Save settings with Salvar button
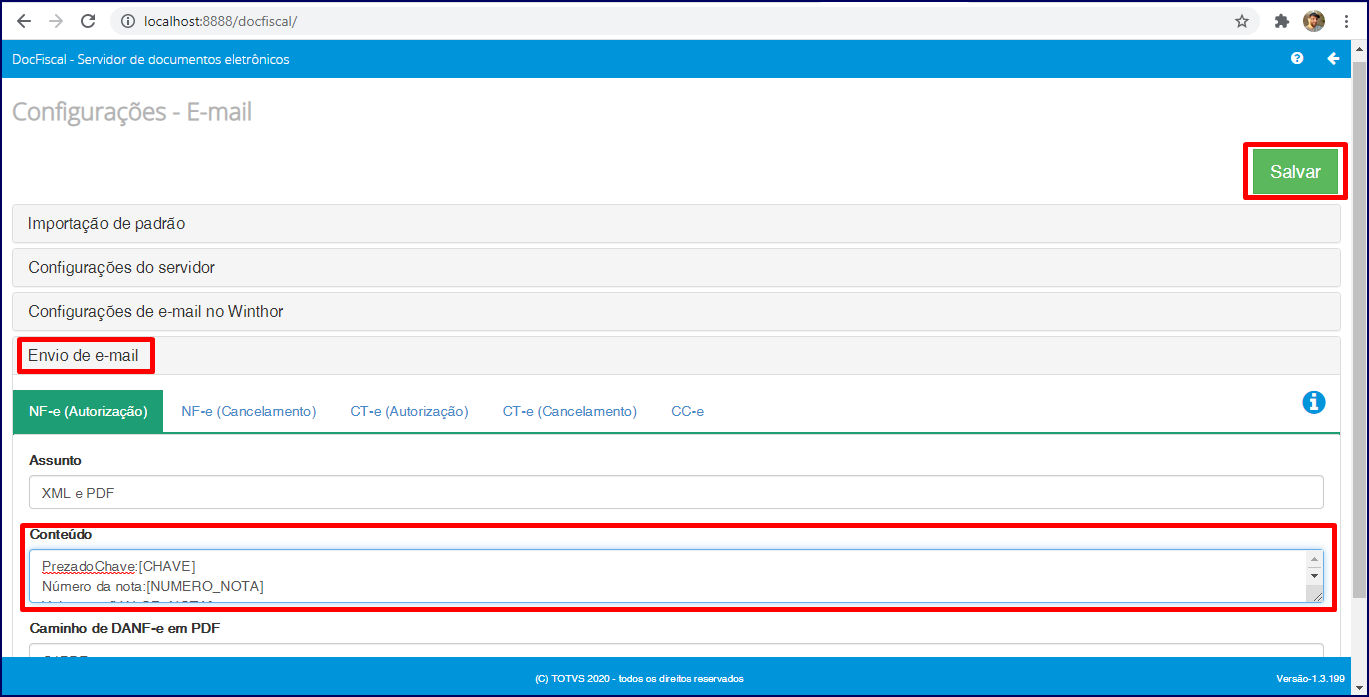 click(x=1295, y=172)
